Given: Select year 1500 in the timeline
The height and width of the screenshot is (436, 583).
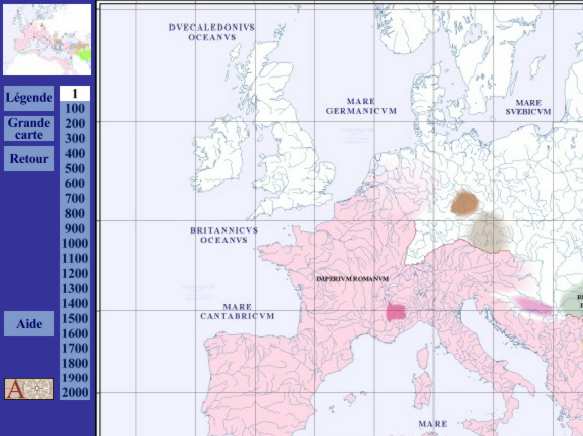Looking at the screenshot, I should (x=75, y=318).
